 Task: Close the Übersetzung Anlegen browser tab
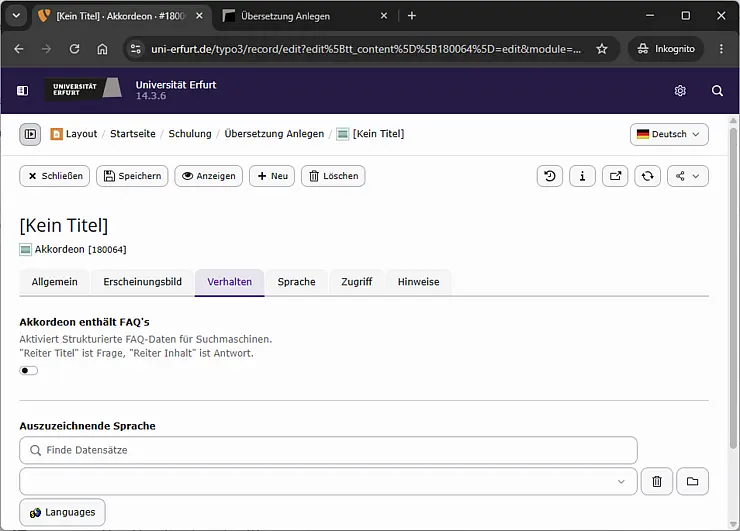click(x=384, y=16)
